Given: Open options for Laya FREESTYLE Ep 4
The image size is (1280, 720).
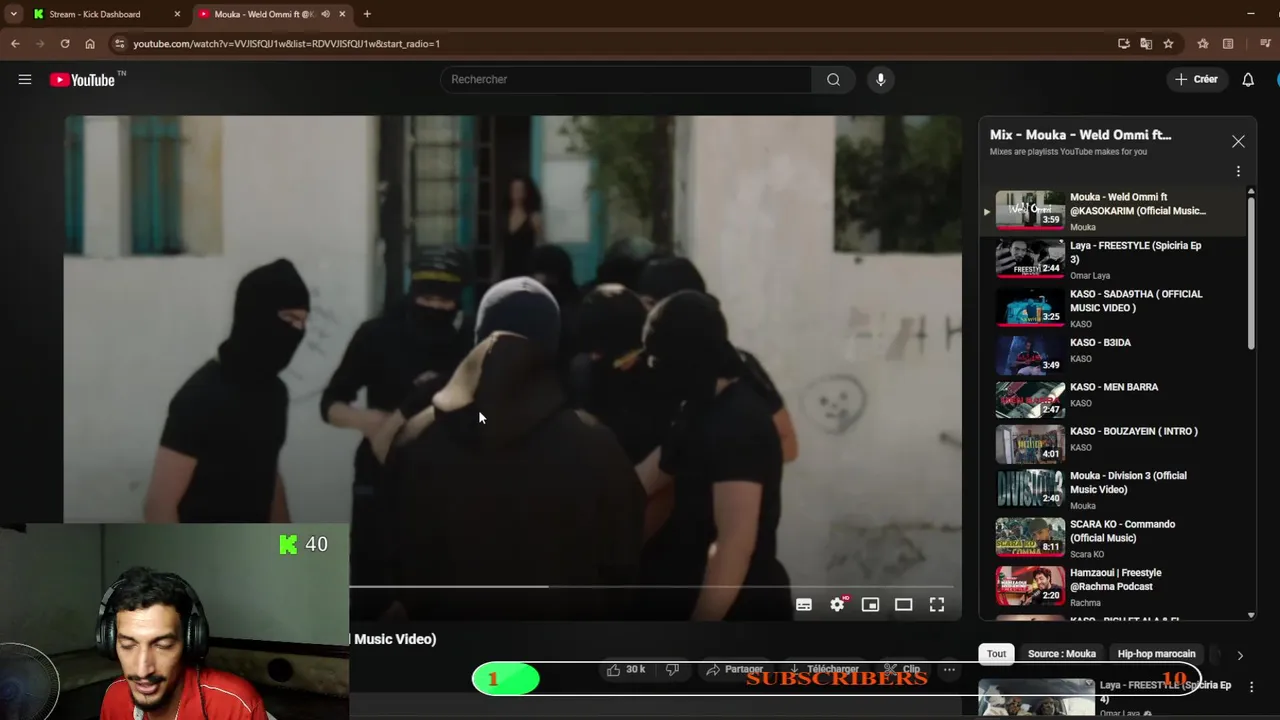Looking at the screenshot, I should 1251,687.
